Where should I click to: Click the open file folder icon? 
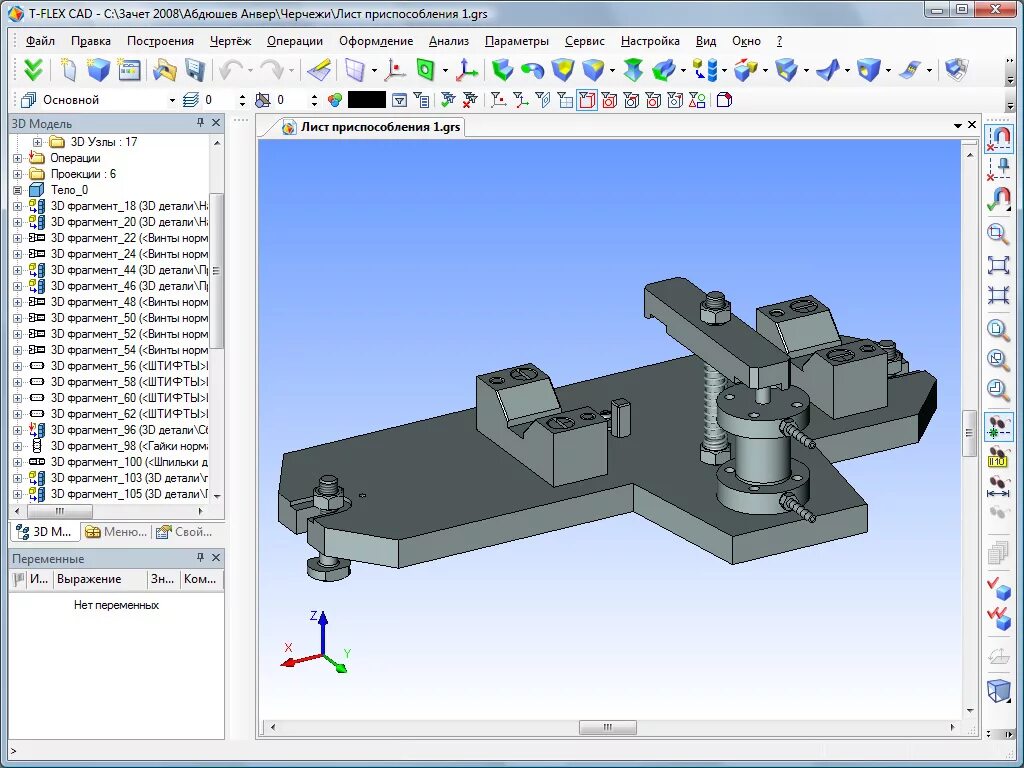click(165, 69)
